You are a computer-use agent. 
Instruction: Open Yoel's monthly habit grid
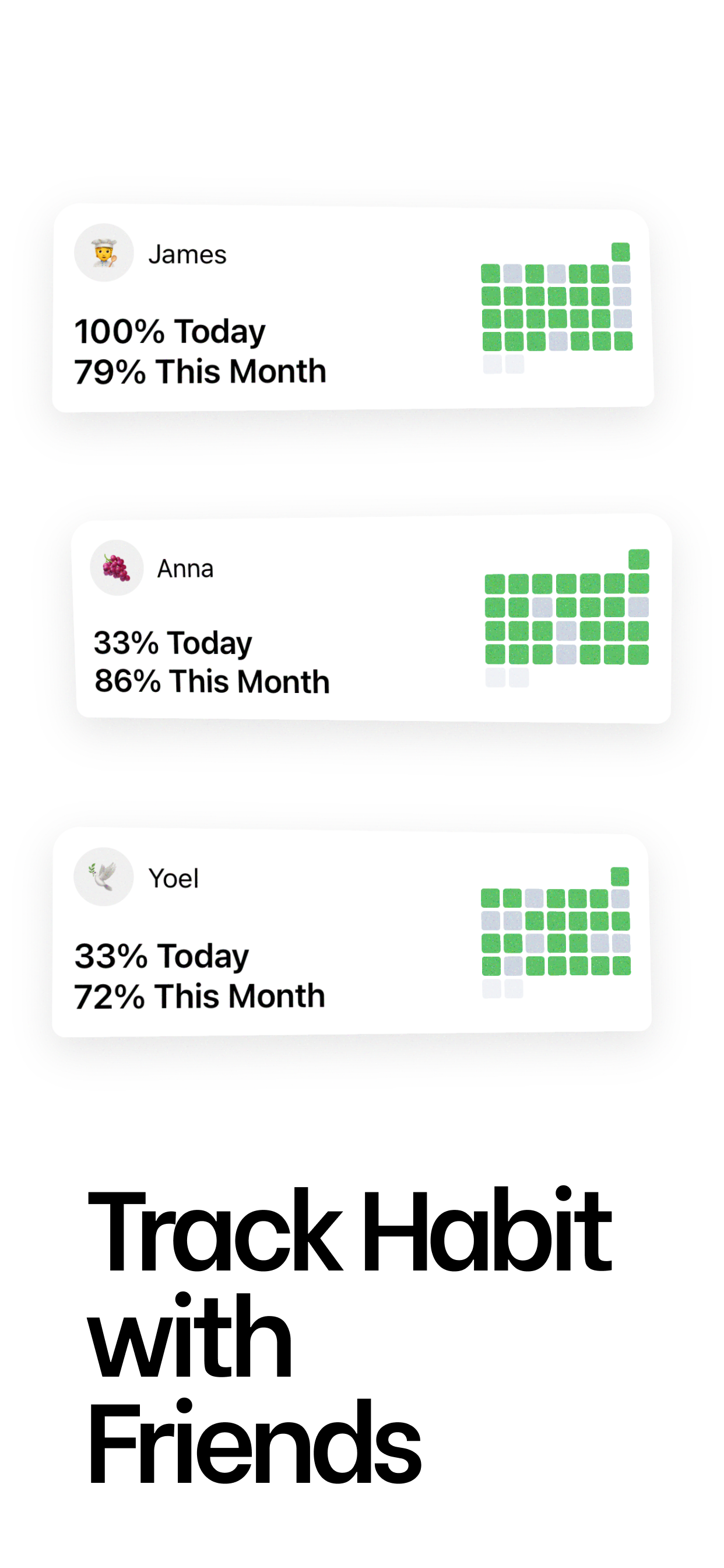(x=556, y=933)
